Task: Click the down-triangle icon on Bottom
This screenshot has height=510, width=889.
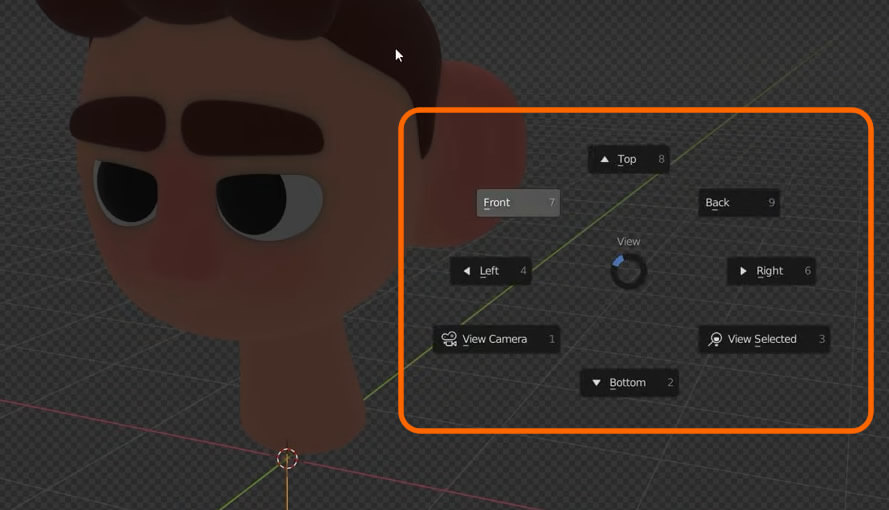Action: [x=596, y=383]
